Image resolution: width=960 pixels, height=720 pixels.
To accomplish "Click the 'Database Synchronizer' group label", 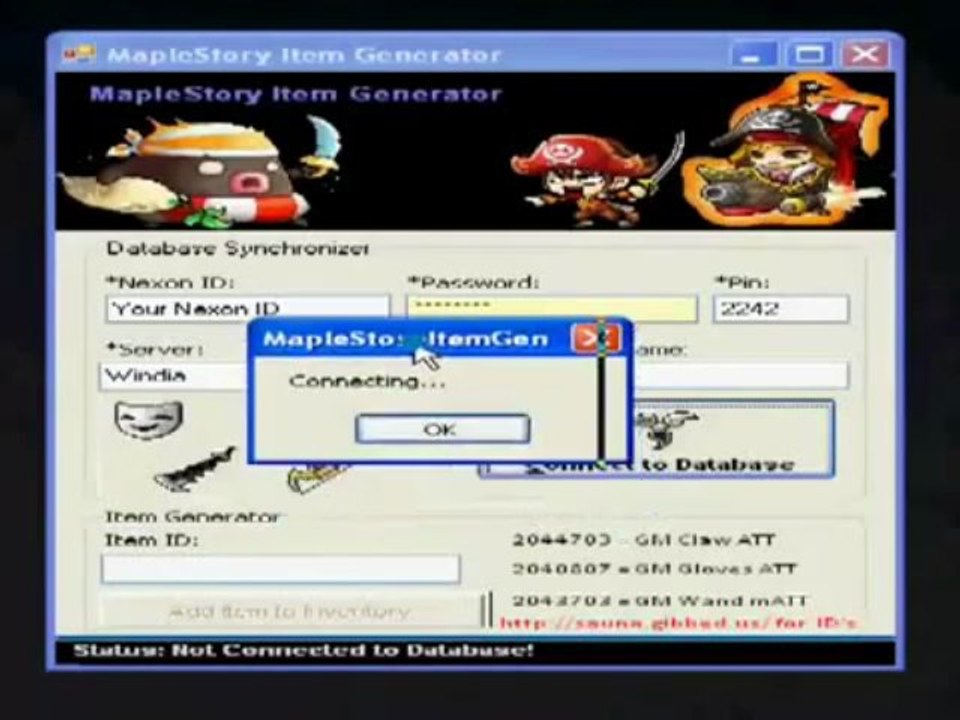I will click(x=238, y=249).
